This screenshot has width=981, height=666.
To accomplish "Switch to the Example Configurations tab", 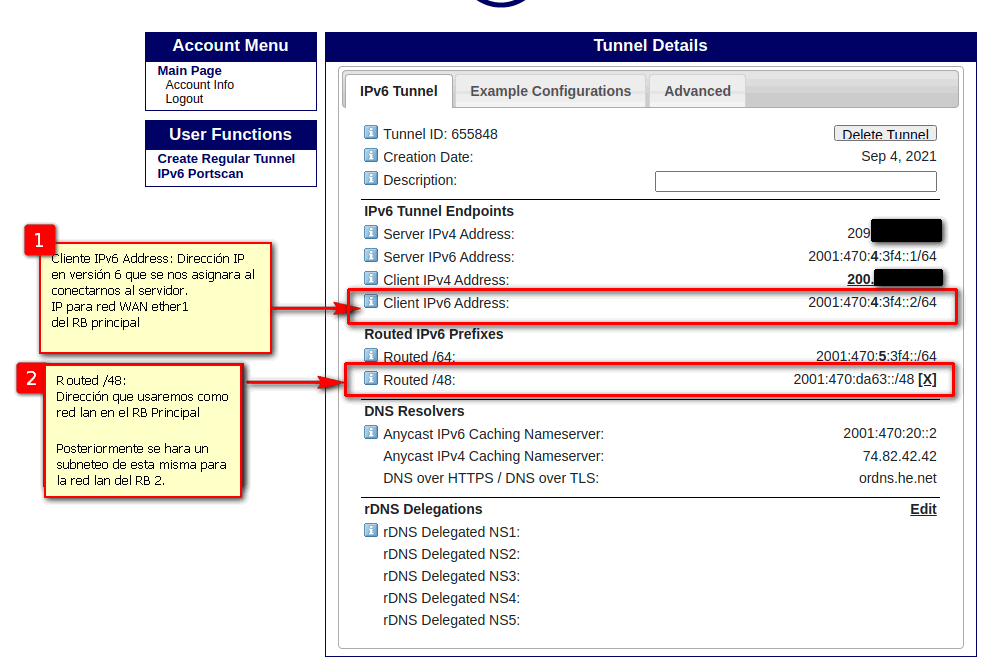I will [x=550, y=91].
